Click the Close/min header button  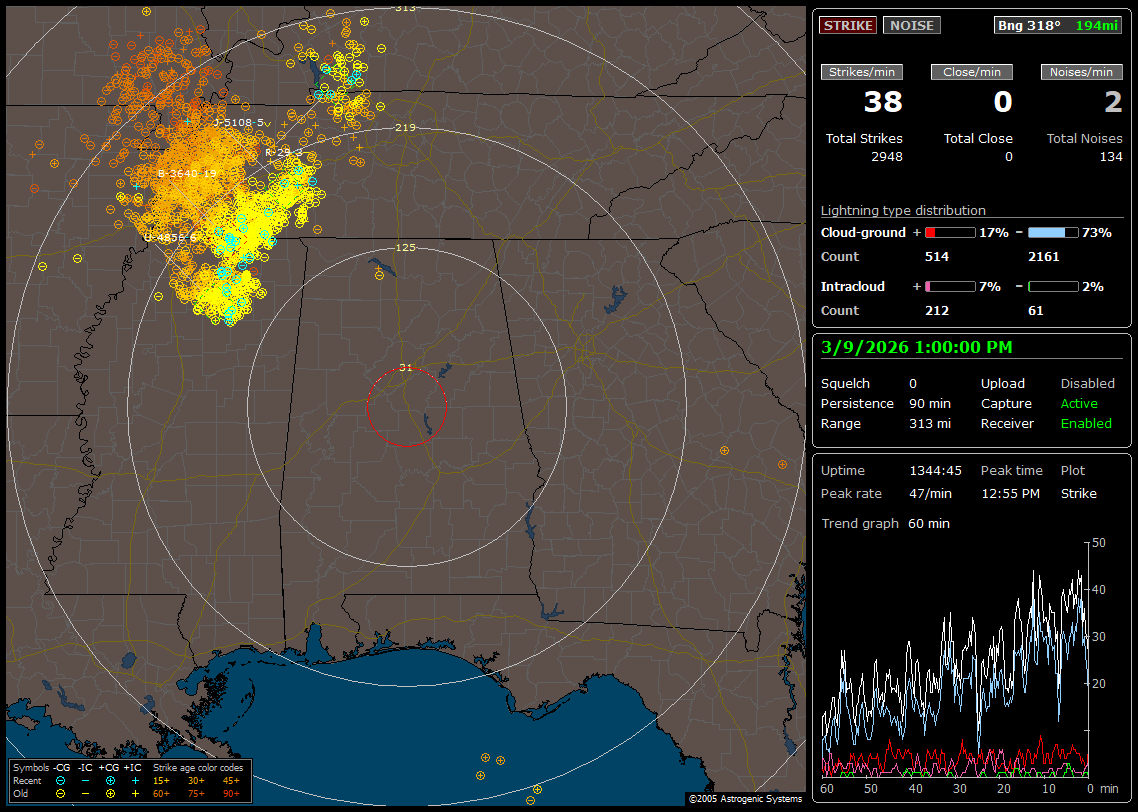click(x=972, y=72)
